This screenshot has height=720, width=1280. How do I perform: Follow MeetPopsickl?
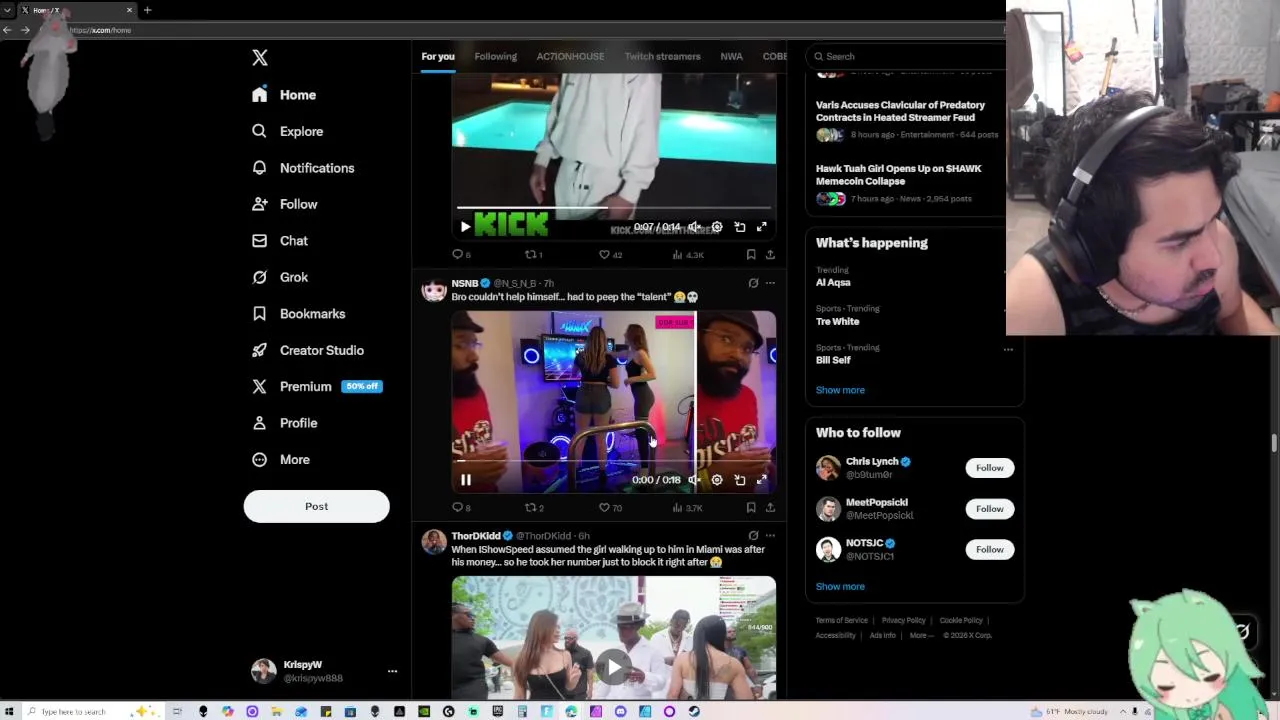click(x=989, y=509)
